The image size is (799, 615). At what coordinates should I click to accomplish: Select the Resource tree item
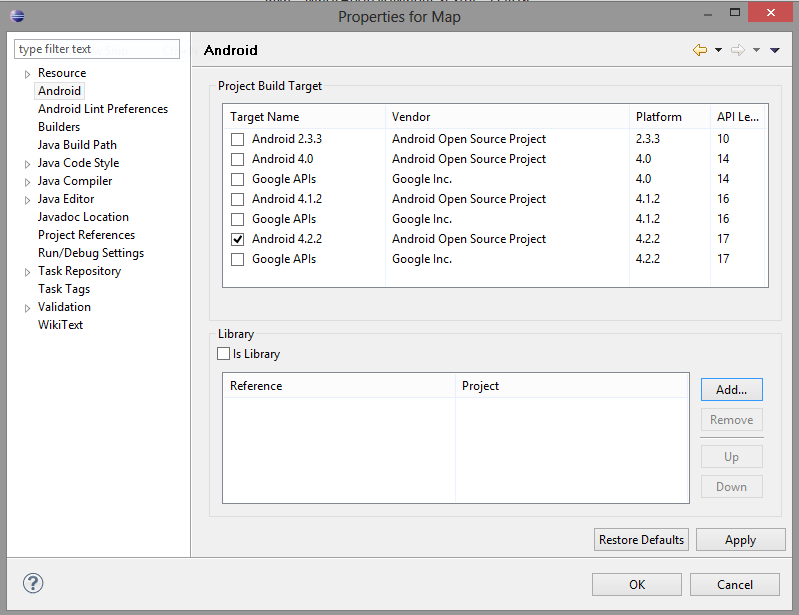tap(62, 73)
